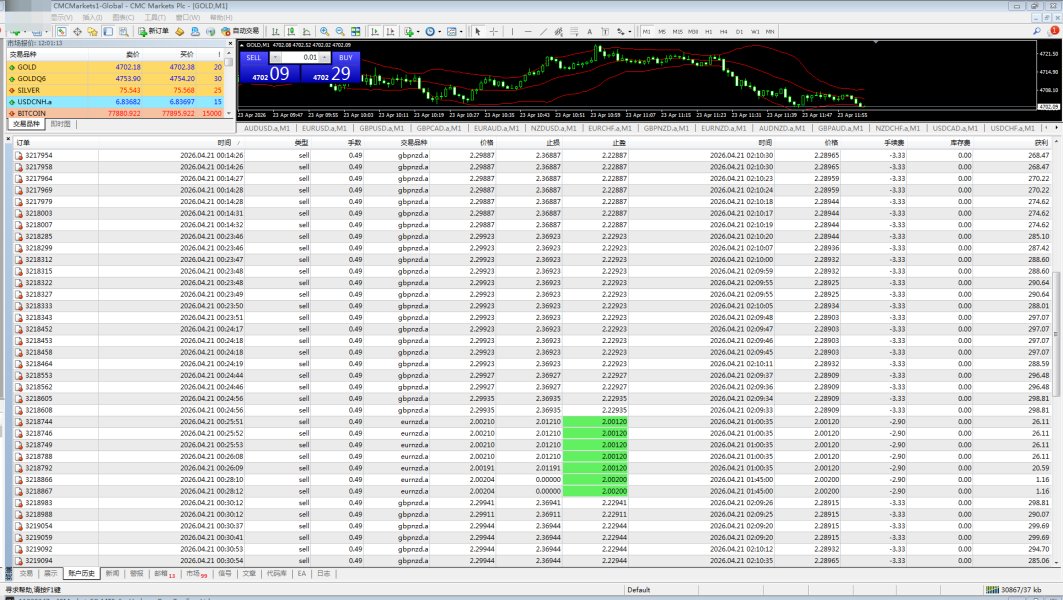The image size is (1063, 600).
Task: Switch chart to candlestick mode
Action: (291, 31)
